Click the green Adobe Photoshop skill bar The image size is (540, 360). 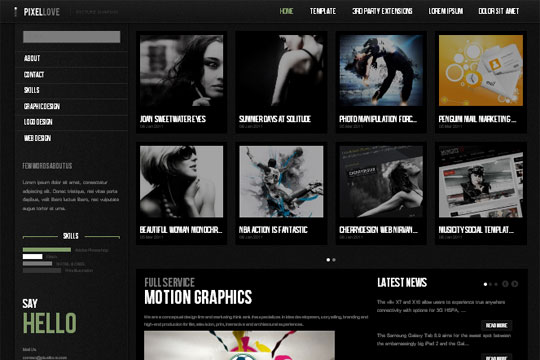pos(47,250)
